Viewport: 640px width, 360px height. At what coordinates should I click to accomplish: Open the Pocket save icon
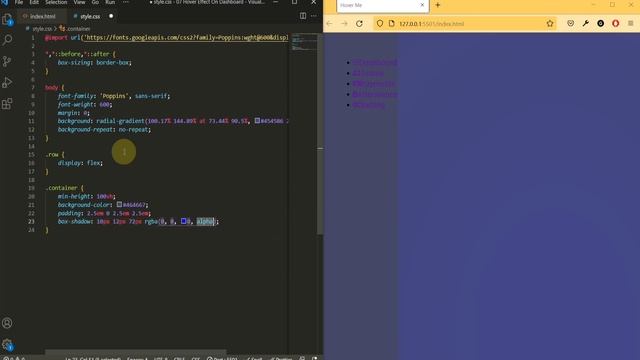pyautogui.click(x=571, y=24)
